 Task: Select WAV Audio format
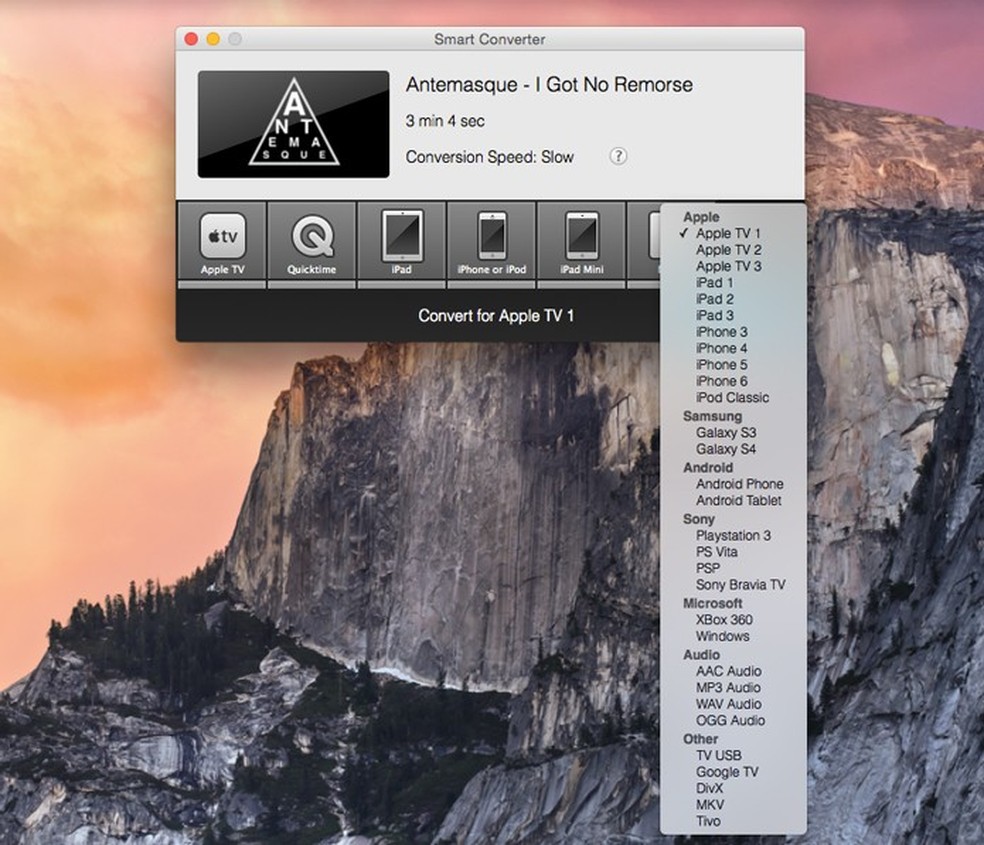[x=733, y=704]
